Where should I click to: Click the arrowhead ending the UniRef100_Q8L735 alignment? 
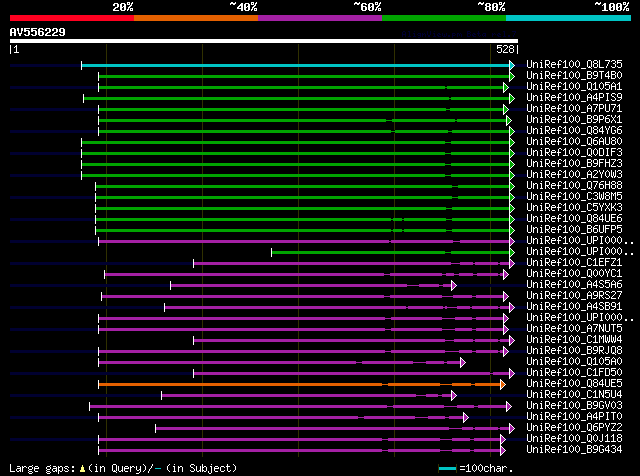512,65
